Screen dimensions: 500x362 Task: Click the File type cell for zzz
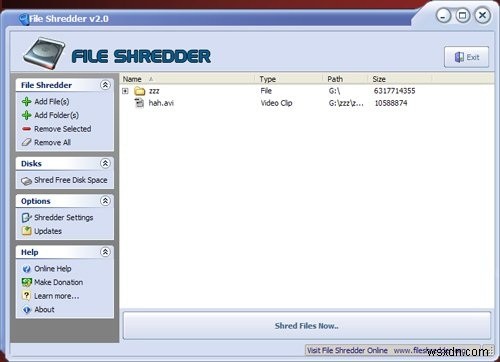(266, 91)
